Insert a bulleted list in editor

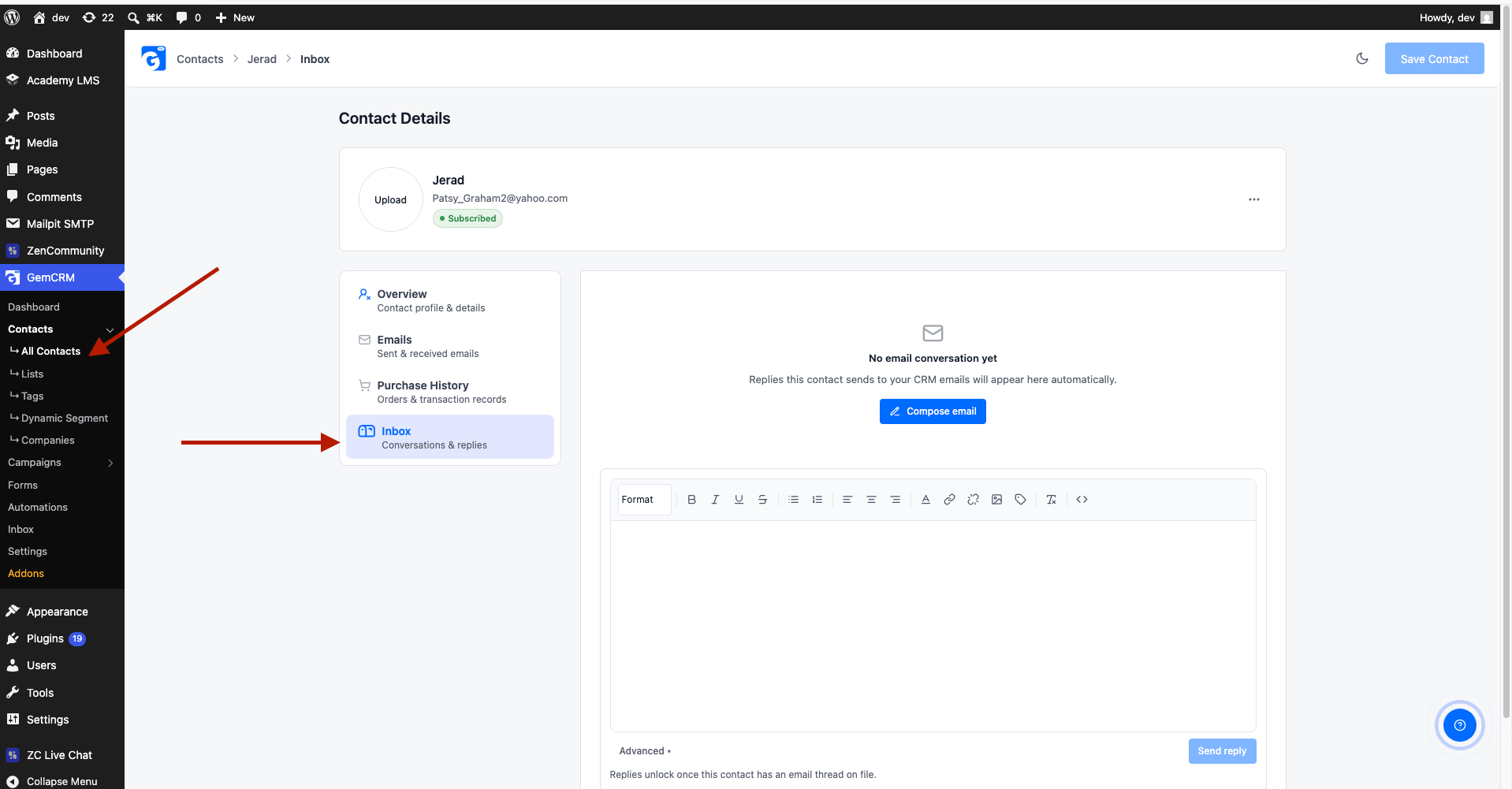[794, 500]
